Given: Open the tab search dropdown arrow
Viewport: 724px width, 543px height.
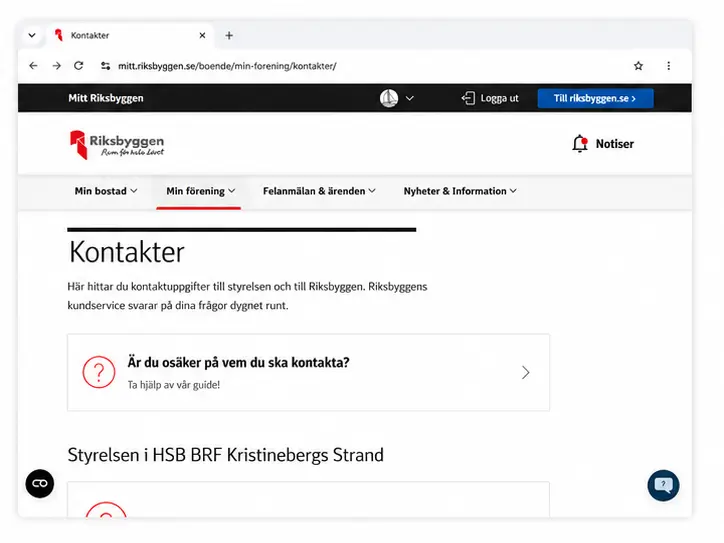Looking at the screenshot, I should (32, 36).
